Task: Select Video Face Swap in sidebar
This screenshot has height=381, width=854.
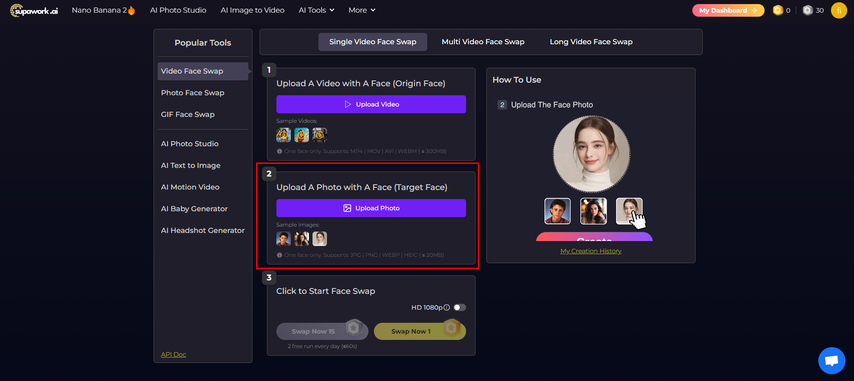Action: pos(203,71)
